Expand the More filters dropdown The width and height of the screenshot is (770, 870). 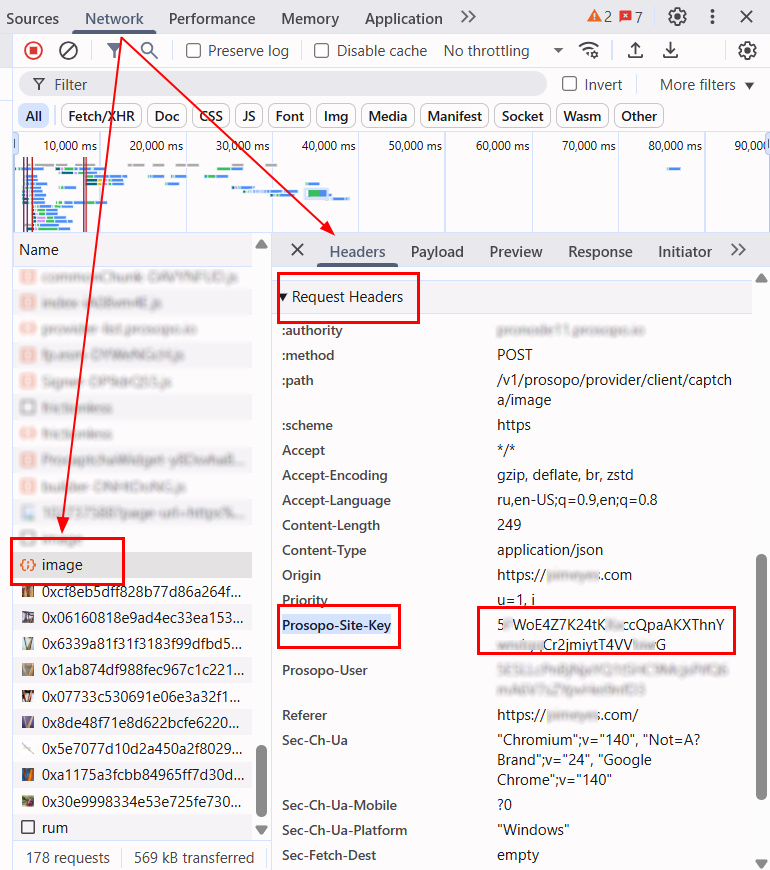coord(706,85)
